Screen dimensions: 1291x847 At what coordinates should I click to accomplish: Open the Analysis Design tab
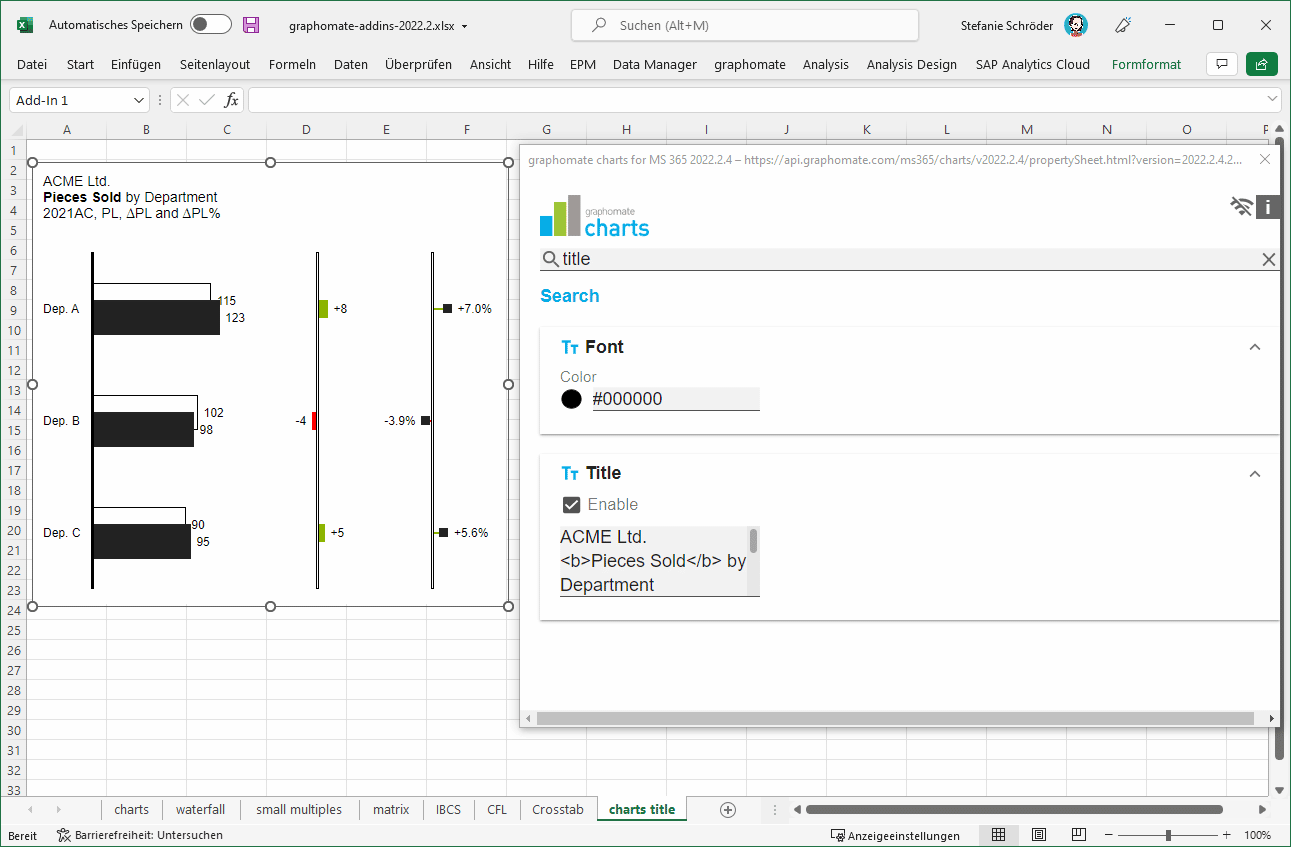coord(912,64)
